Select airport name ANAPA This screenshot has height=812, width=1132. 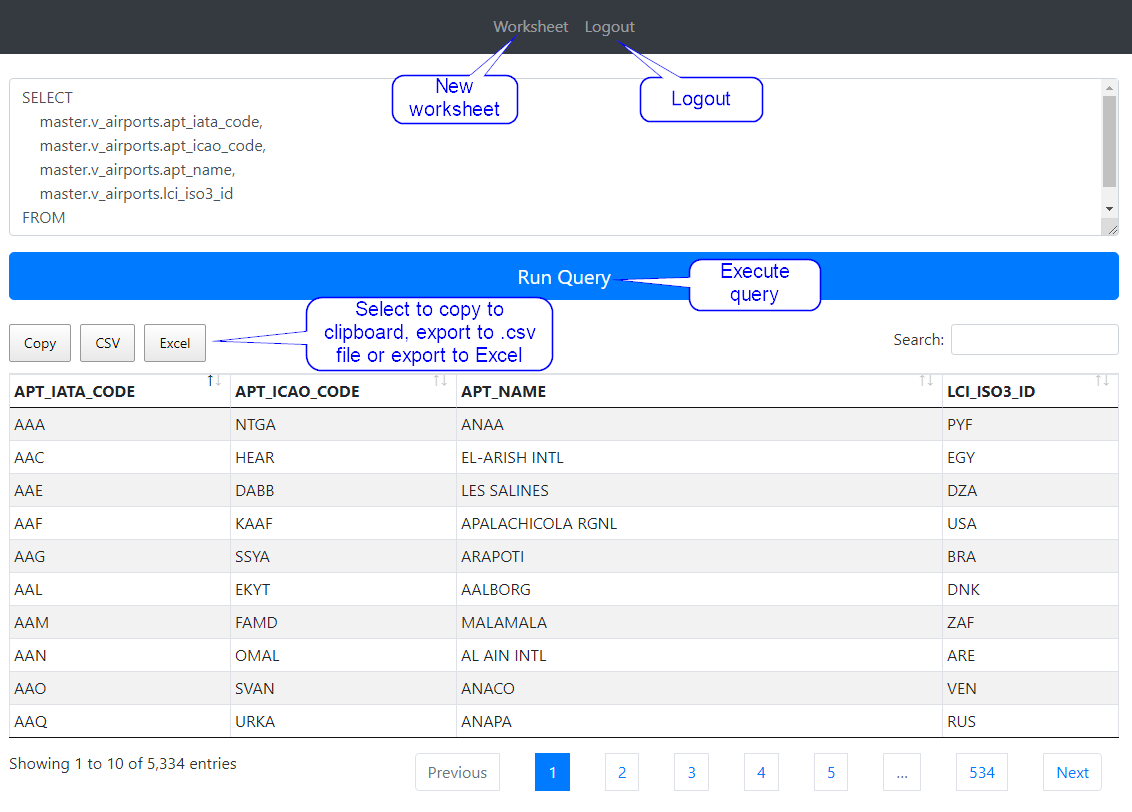click(x=699, y=721)
